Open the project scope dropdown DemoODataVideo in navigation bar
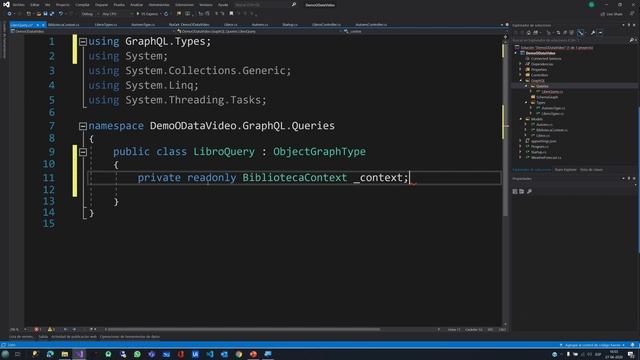This screenshot has height=360, width=640. pyautogui.click(x=92, y=31)
